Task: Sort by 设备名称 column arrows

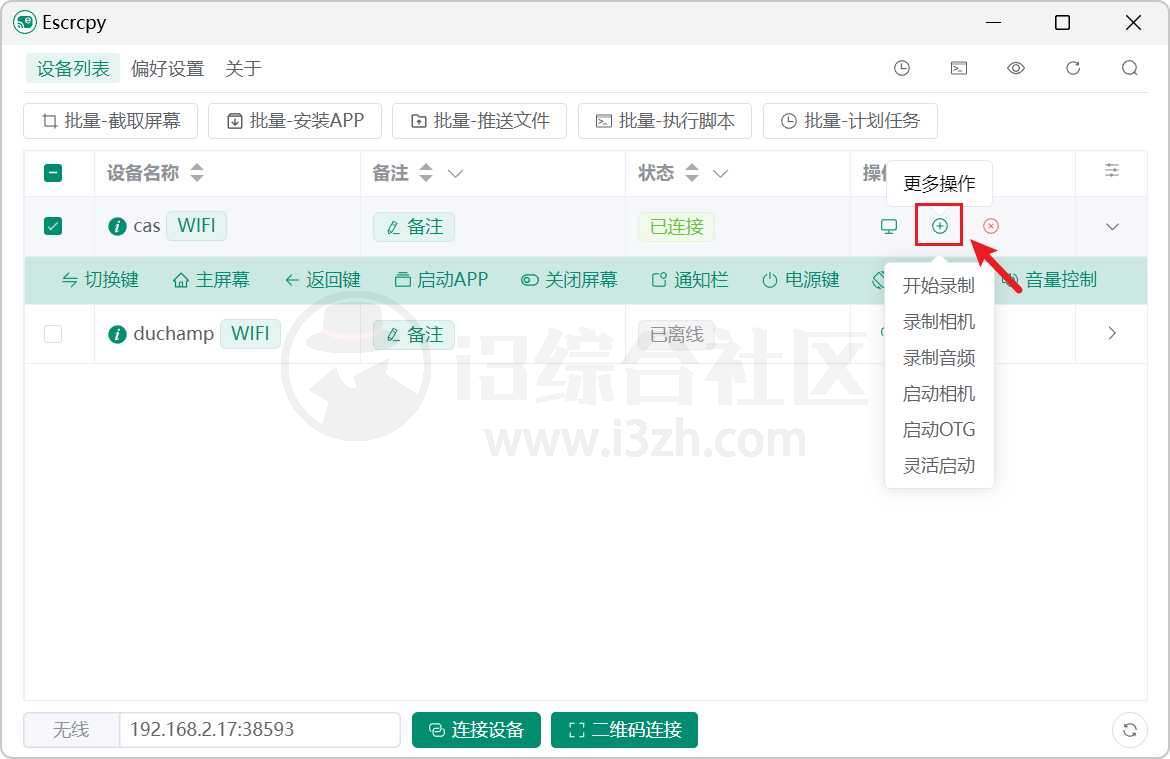Action: (x=197, y=173)
